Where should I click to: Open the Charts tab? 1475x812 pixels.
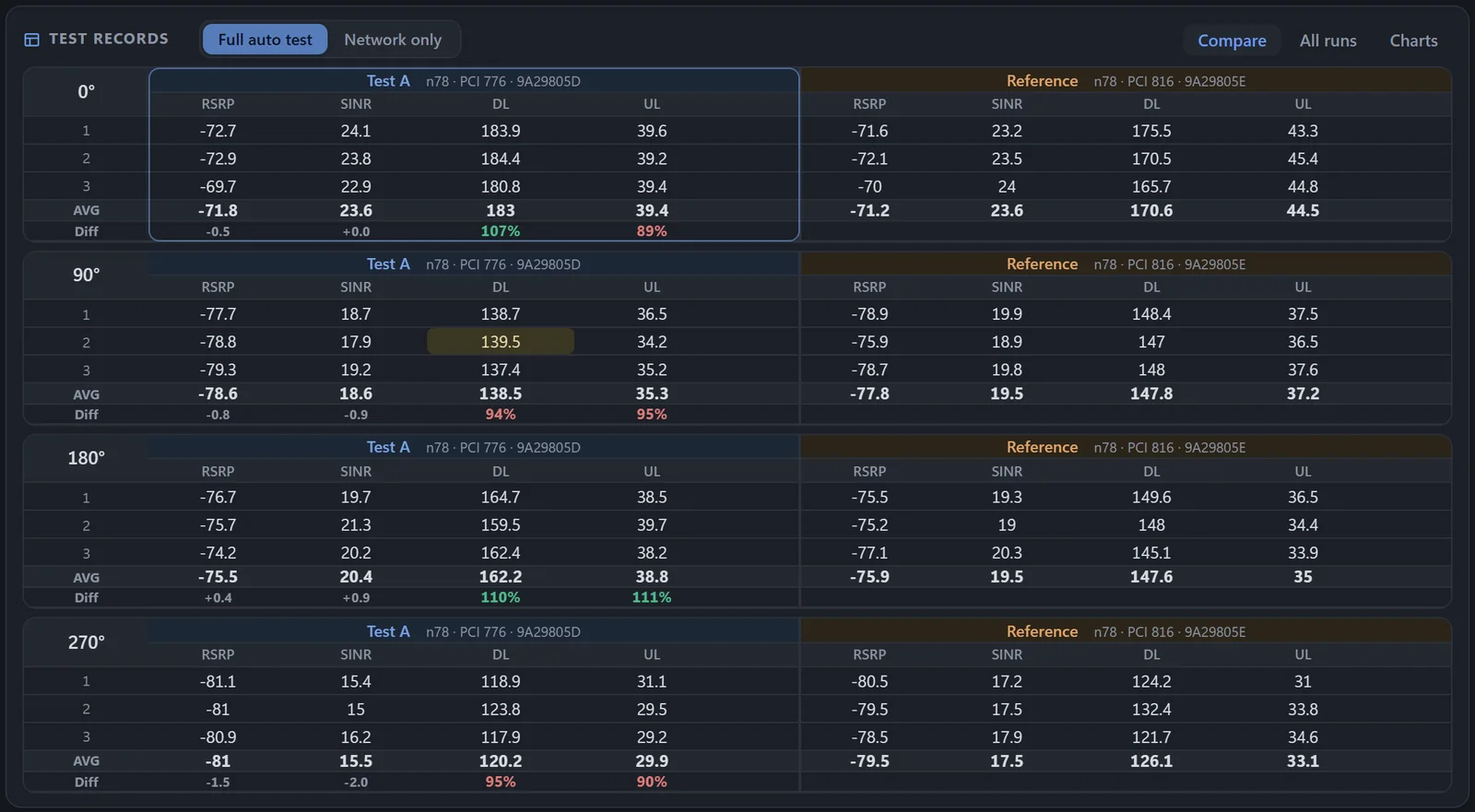(x=1413, y=41)
